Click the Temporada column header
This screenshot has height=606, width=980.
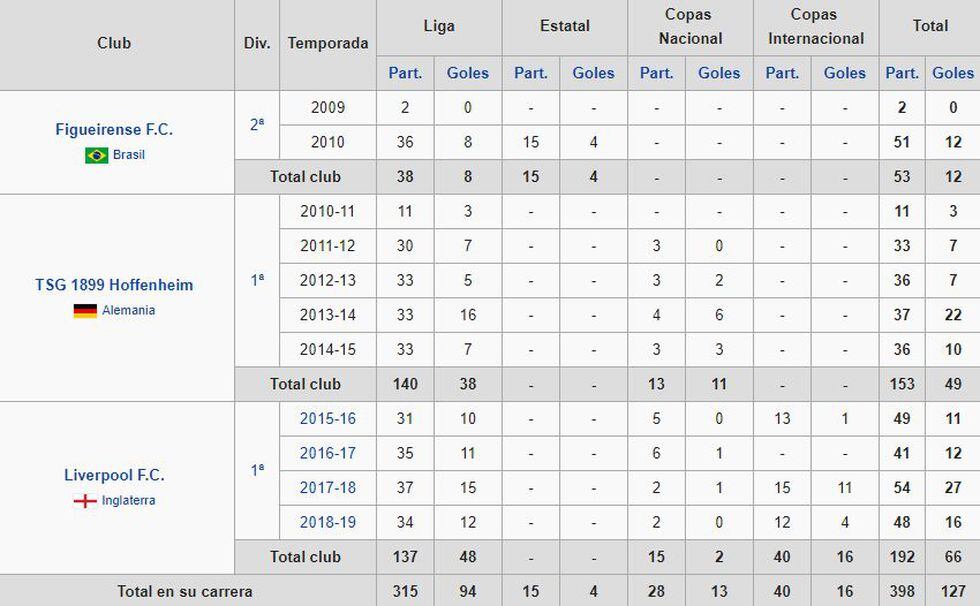click(327, 44)
